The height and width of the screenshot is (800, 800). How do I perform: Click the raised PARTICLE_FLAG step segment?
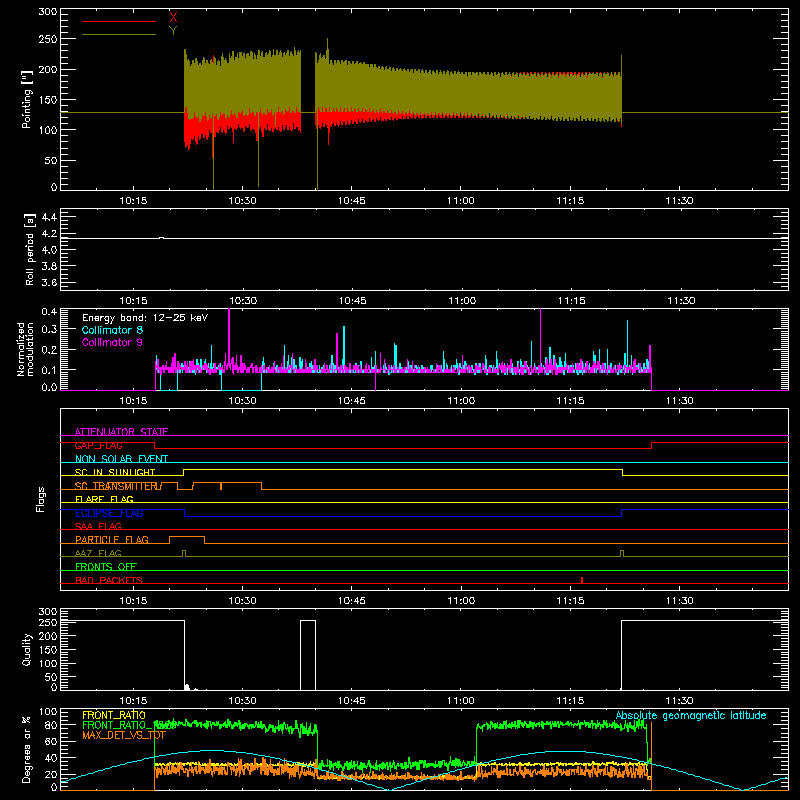click(x=187, y=537)
